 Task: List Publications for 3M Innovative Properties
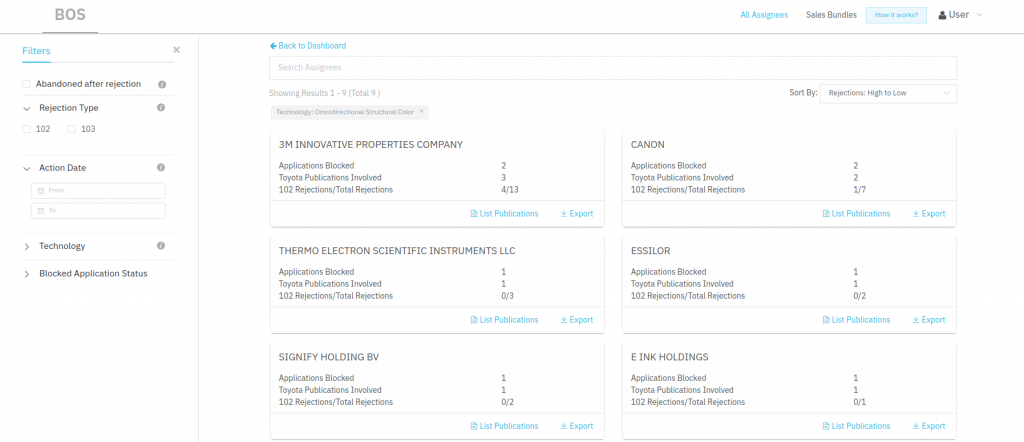(x=504, y=213)
